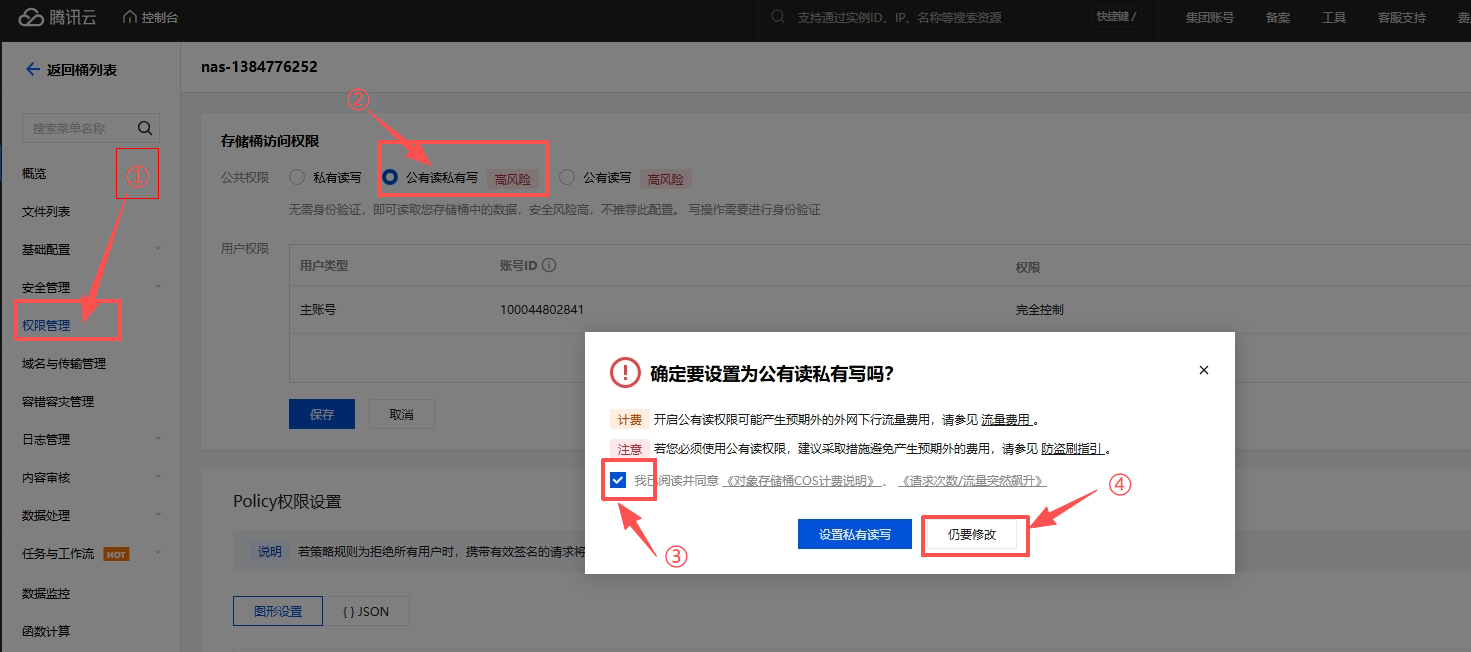Image resolution: width=1471 pixels, height=652 pixels.
Task: Click the info icon beside 账号ID
Action: 549,266
